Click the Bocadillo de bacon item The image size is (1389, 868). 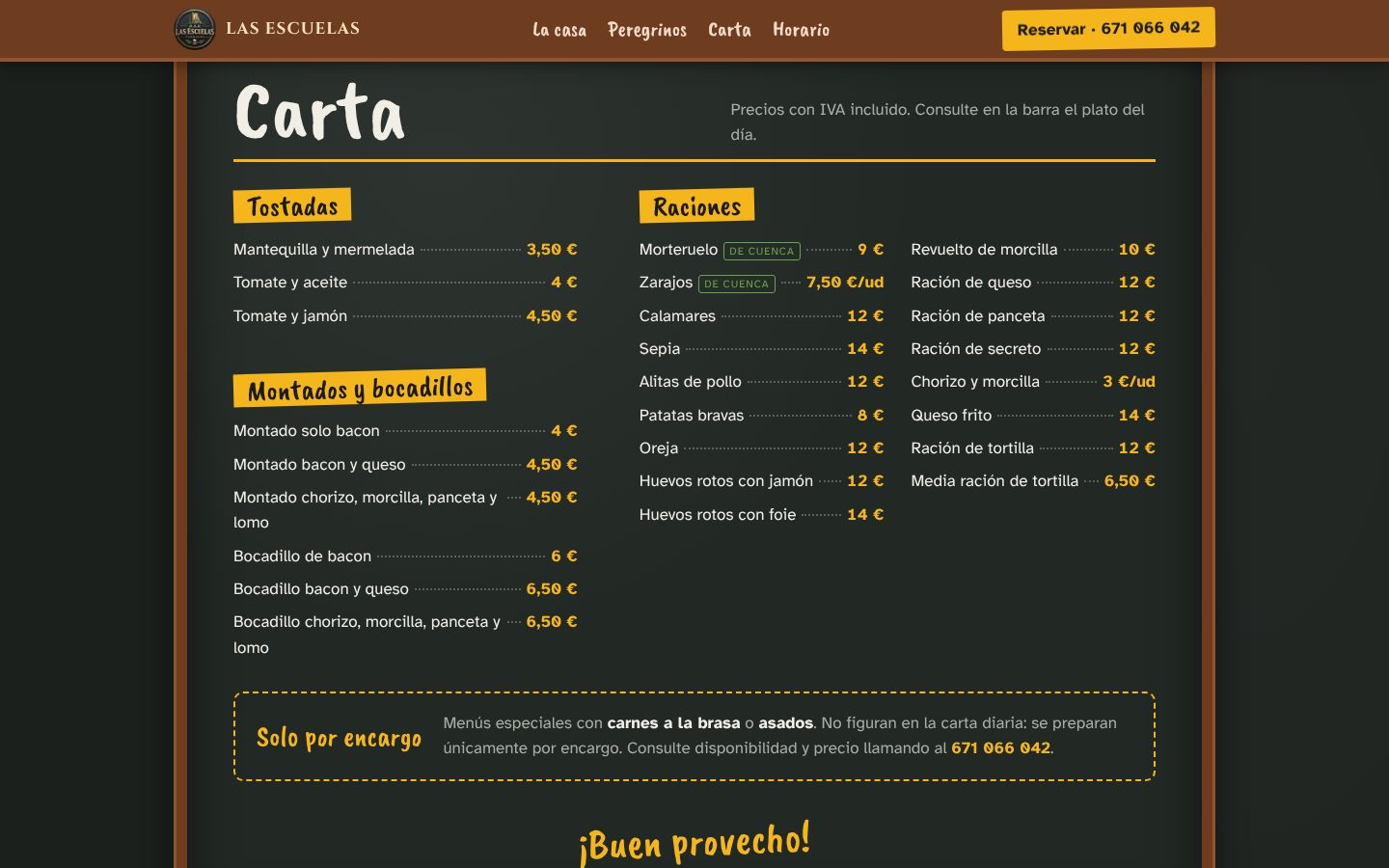tap(405, 556)
